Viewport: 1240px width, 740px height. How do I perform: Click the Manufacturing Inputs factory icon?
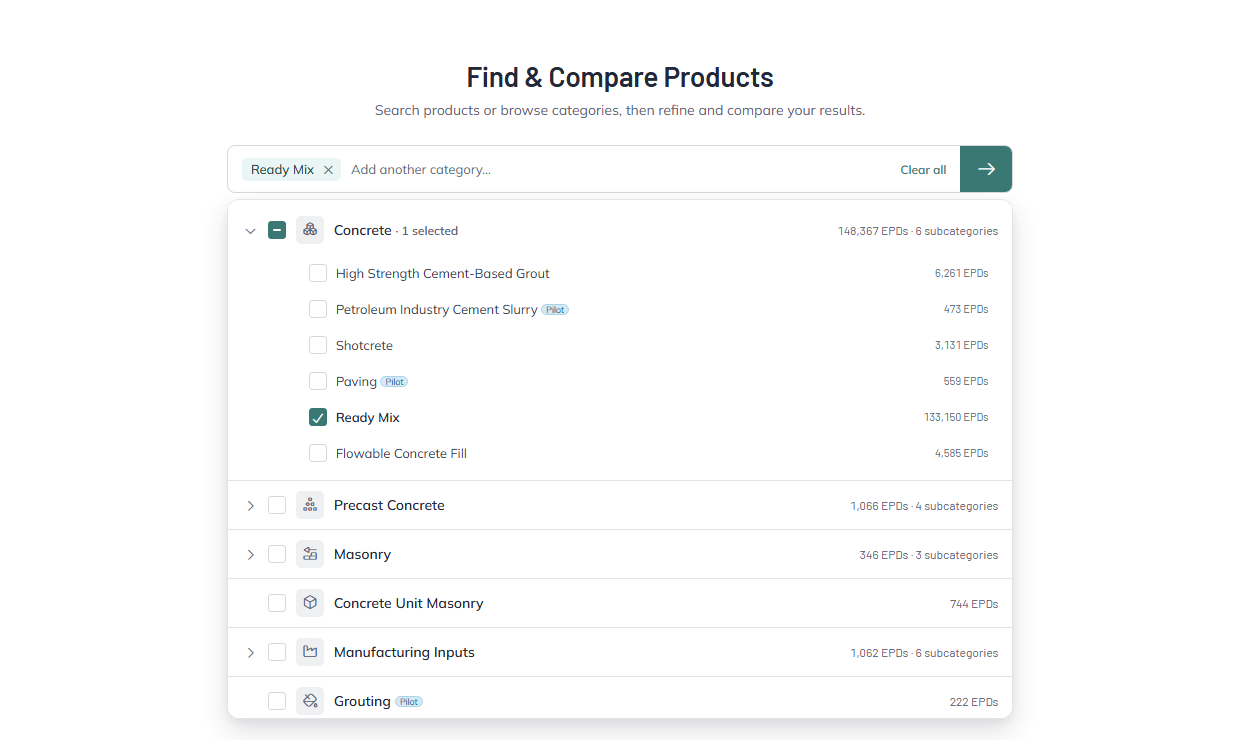click(310, 652)
